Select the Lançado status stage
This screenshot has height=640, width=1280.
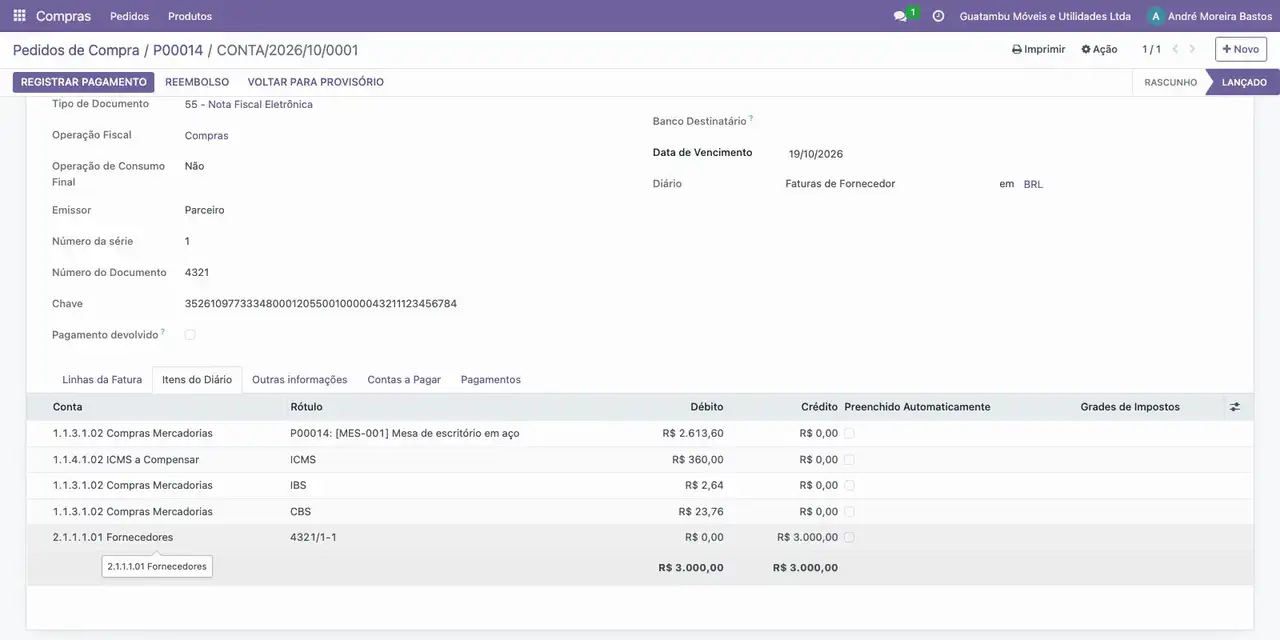1244,82
